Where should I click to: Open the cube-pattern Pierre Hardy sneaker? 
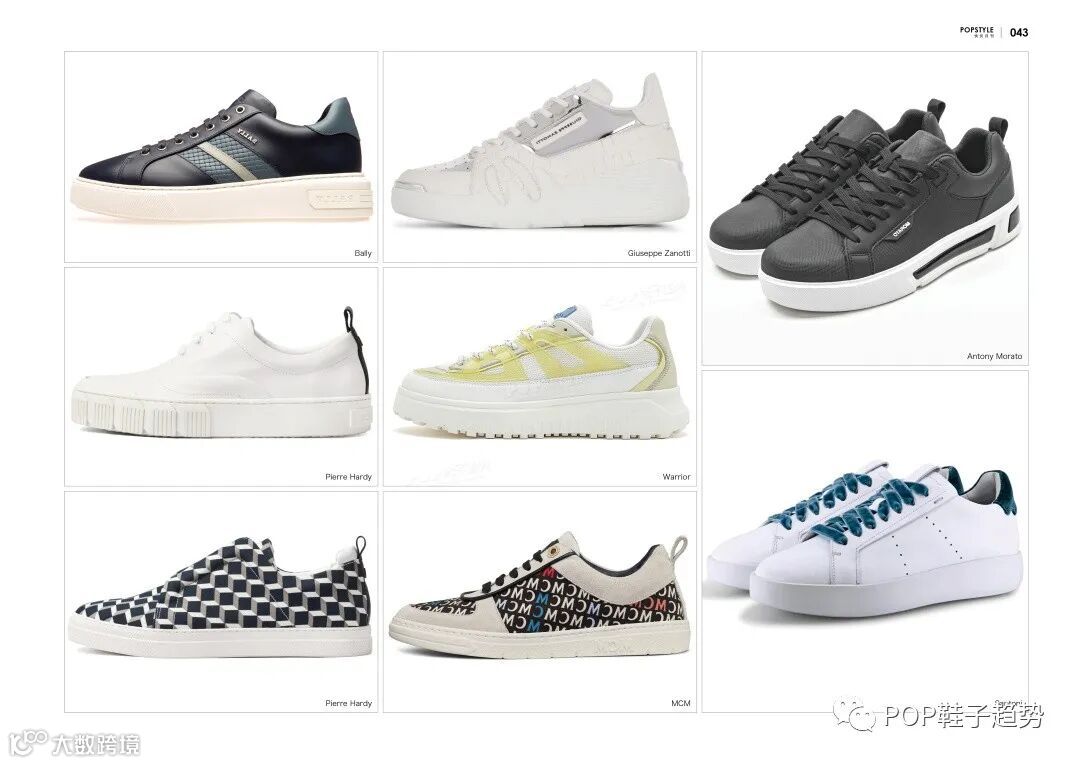pyautogui.click(x=222, y=596)
